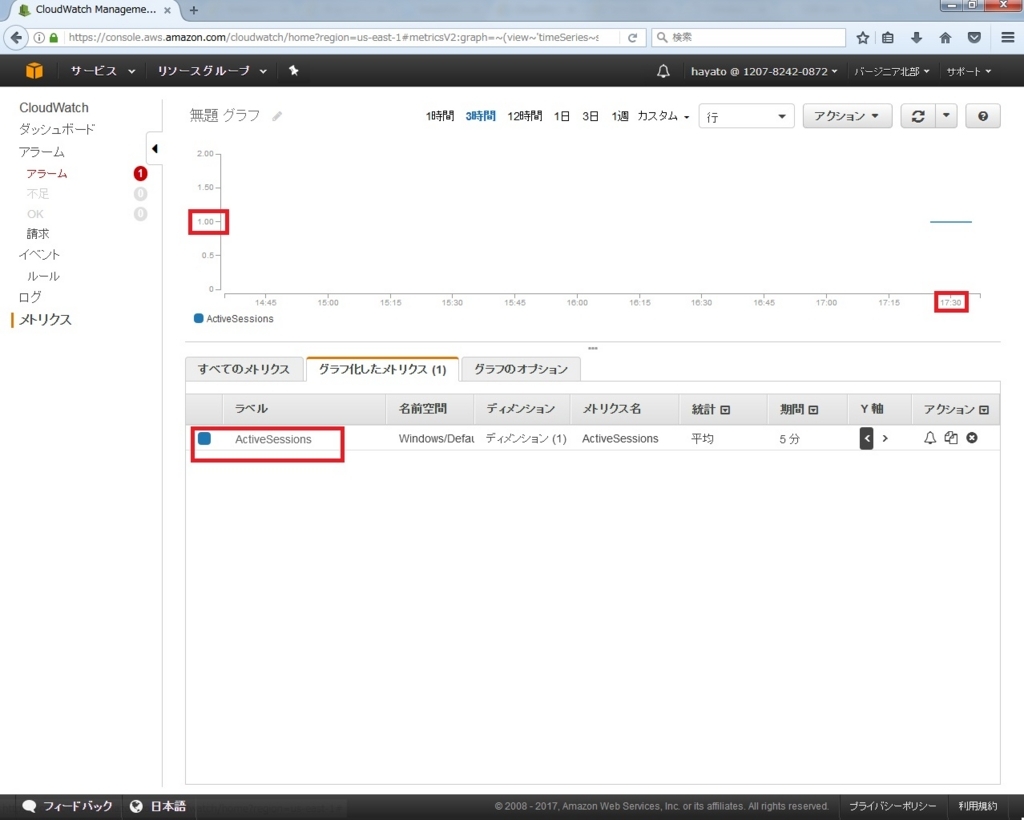Open the 期間 column options

(x=813, y=410)
